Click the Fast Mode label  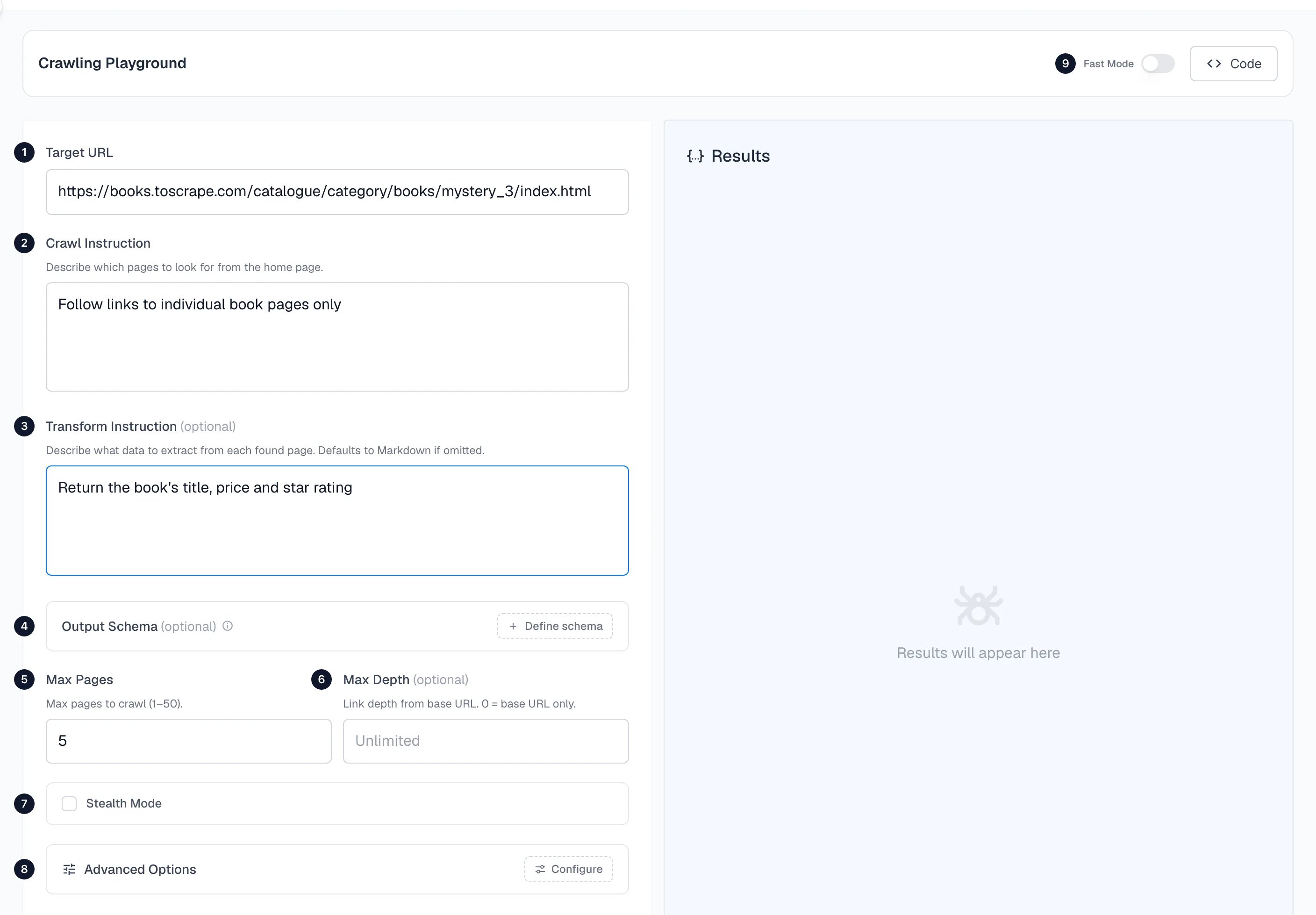click(x=1108, y=64)
